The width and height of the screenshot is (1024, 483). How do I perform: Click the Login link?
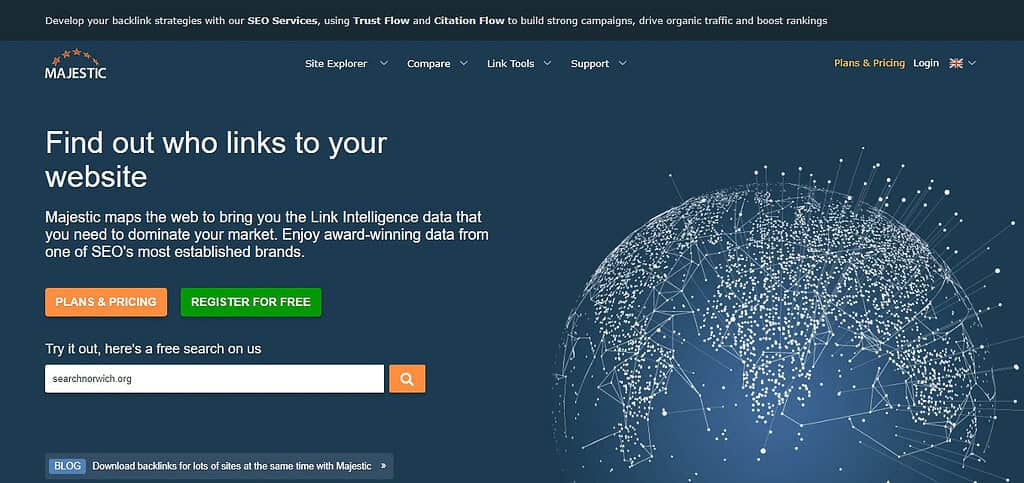pos(926,63)
